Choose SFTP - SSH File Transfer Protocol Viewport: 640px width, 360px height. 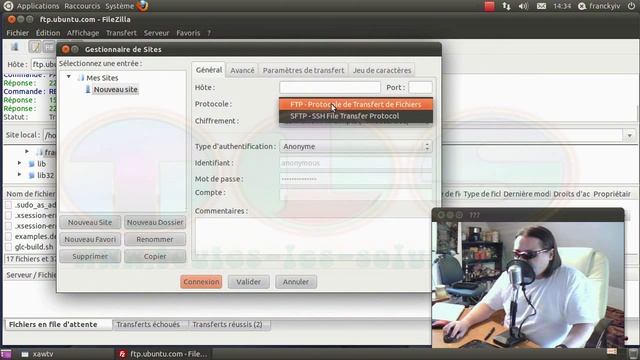[x=356, y=116]
